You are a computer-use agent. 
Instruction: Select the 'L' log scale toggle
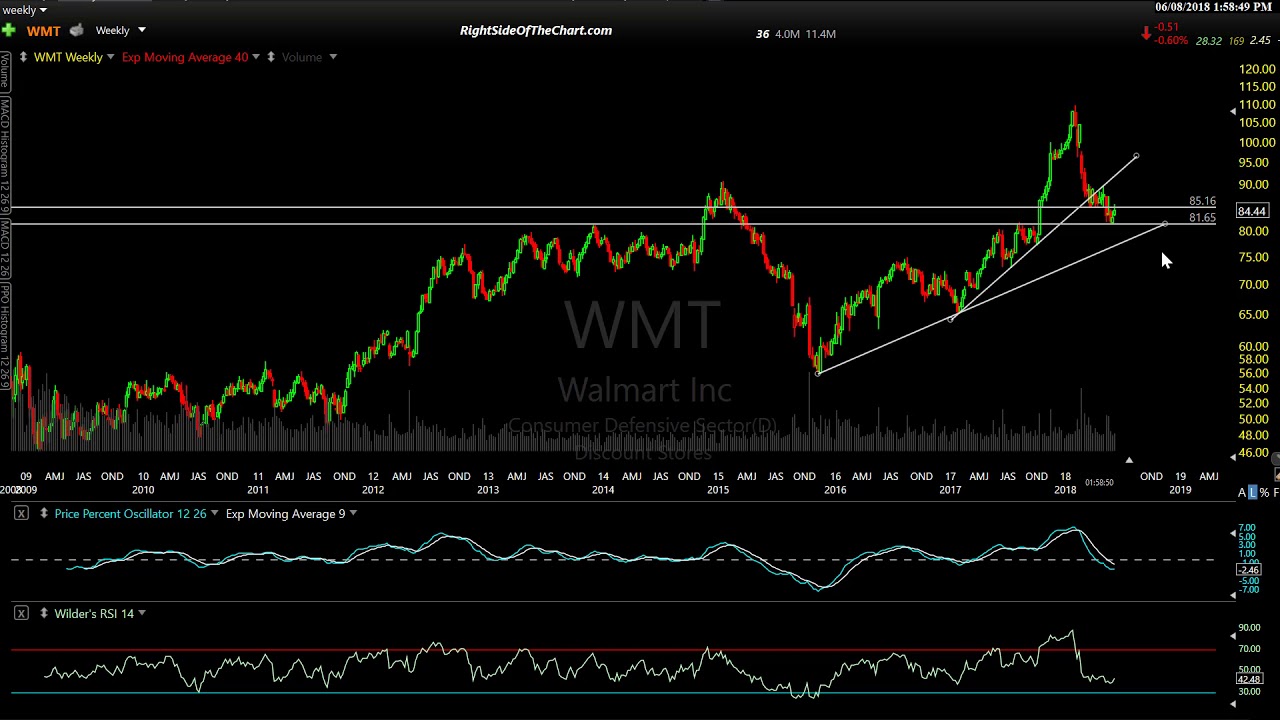coord(1253,492)
